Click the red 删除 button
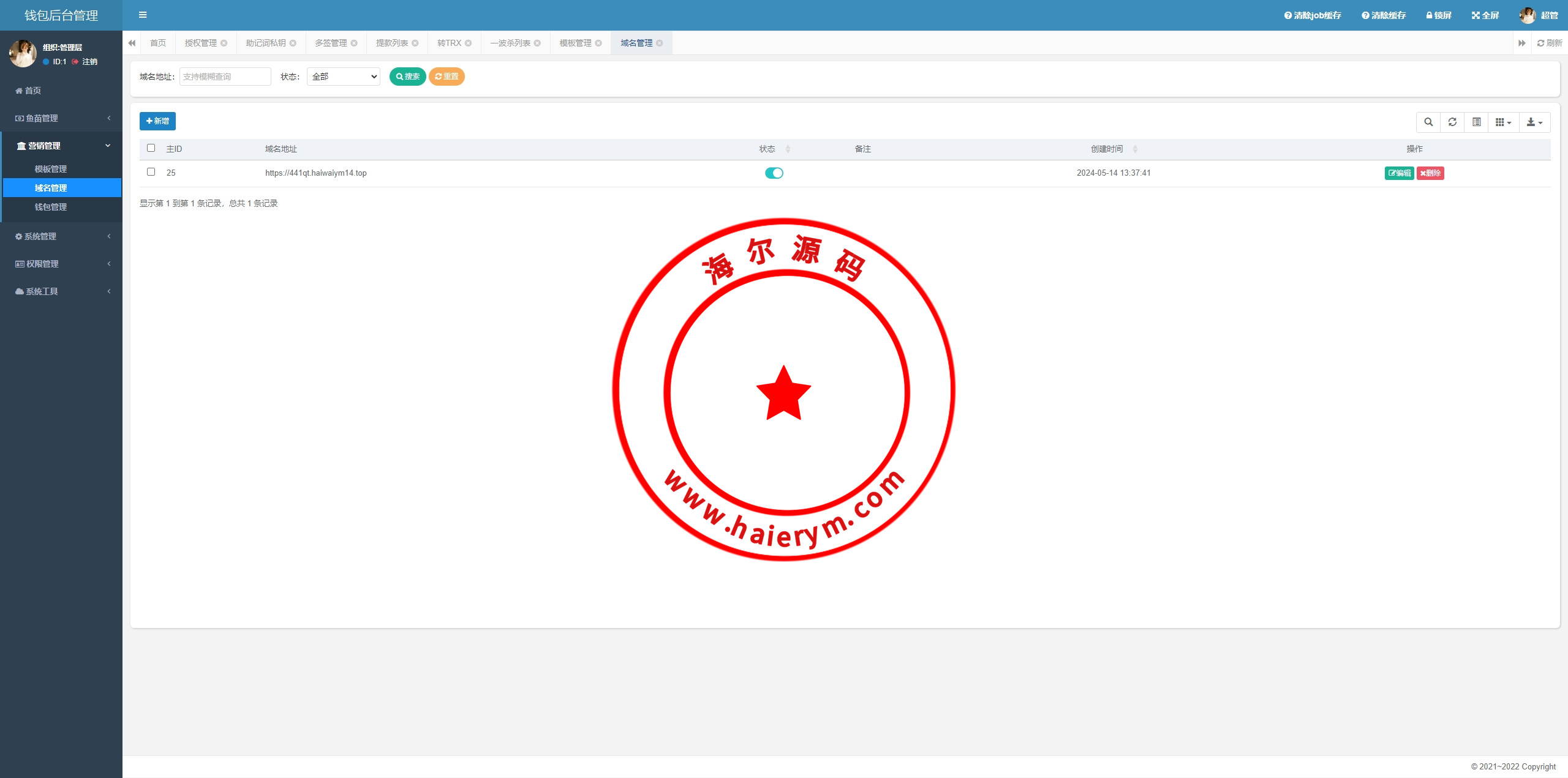1568x778 pixels. pos(1430,173)
